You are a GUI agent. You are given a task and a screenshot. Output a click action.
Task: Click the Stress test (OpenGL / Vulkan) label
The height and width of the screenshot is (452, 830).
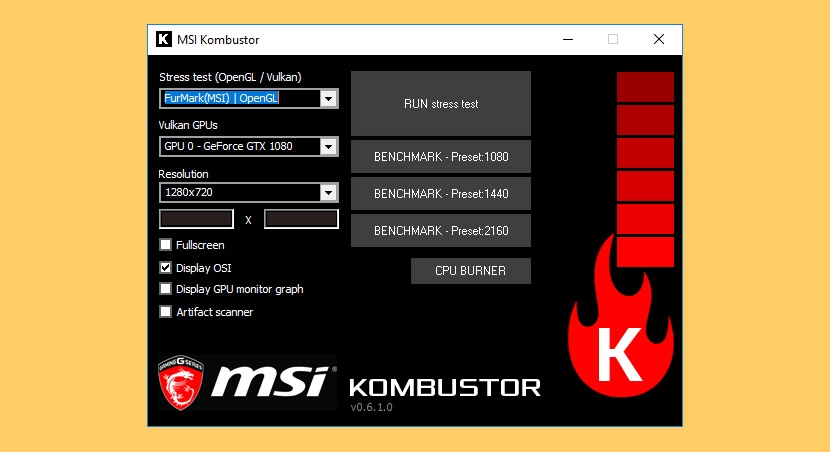230,77
